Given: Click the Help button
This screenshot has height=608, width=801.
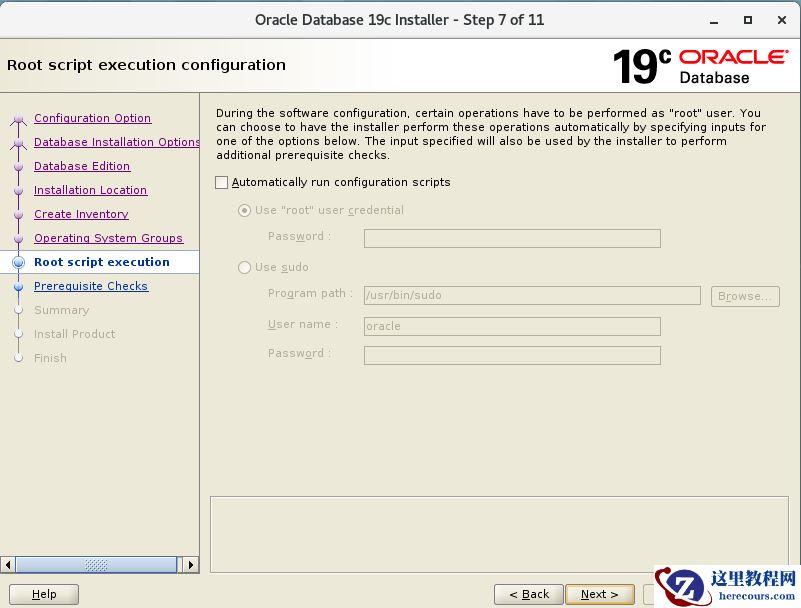Looking at the screenshot, I should point(44,594).
